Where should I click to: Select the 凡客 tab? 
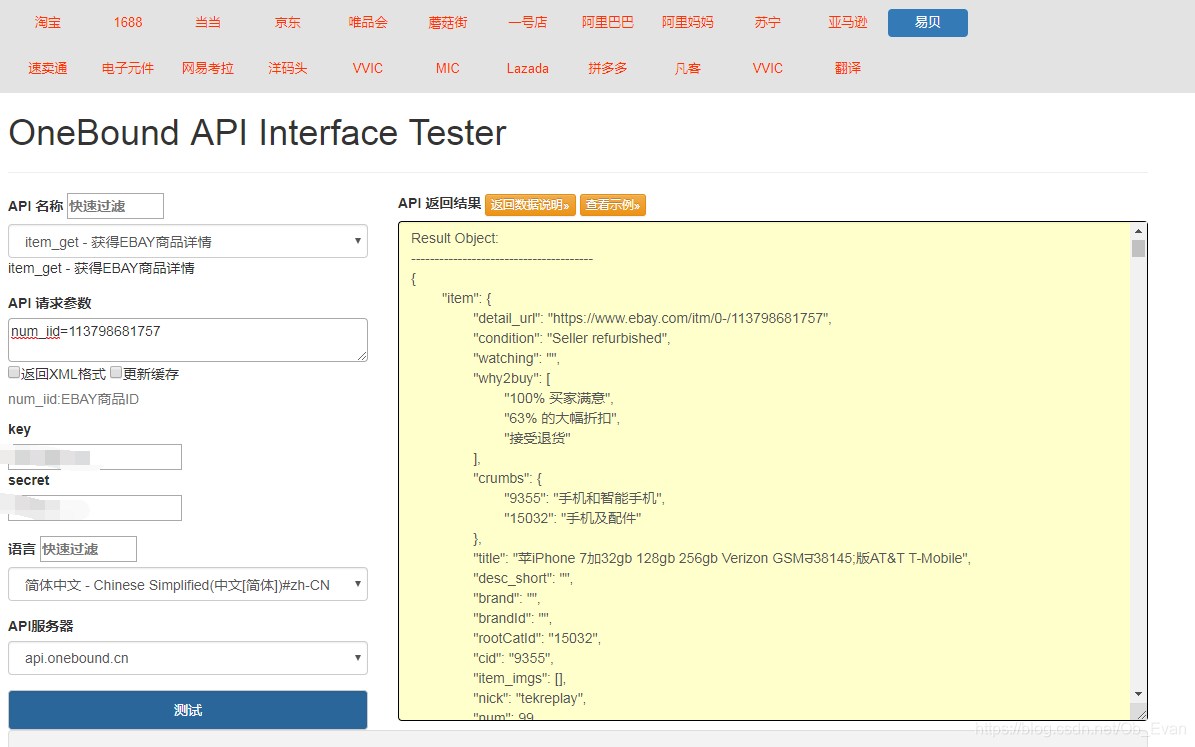687,69
